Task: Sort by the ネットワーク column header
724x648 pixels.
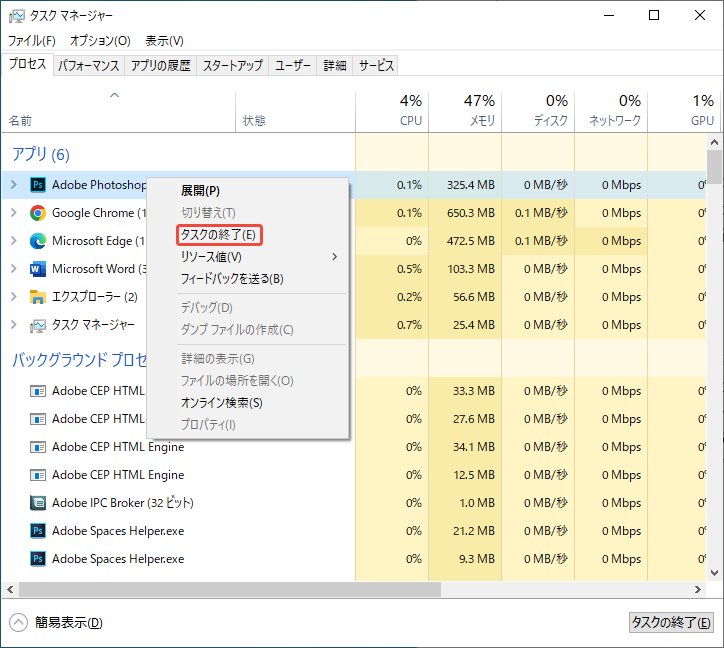Action: click(x=611, y=111)
